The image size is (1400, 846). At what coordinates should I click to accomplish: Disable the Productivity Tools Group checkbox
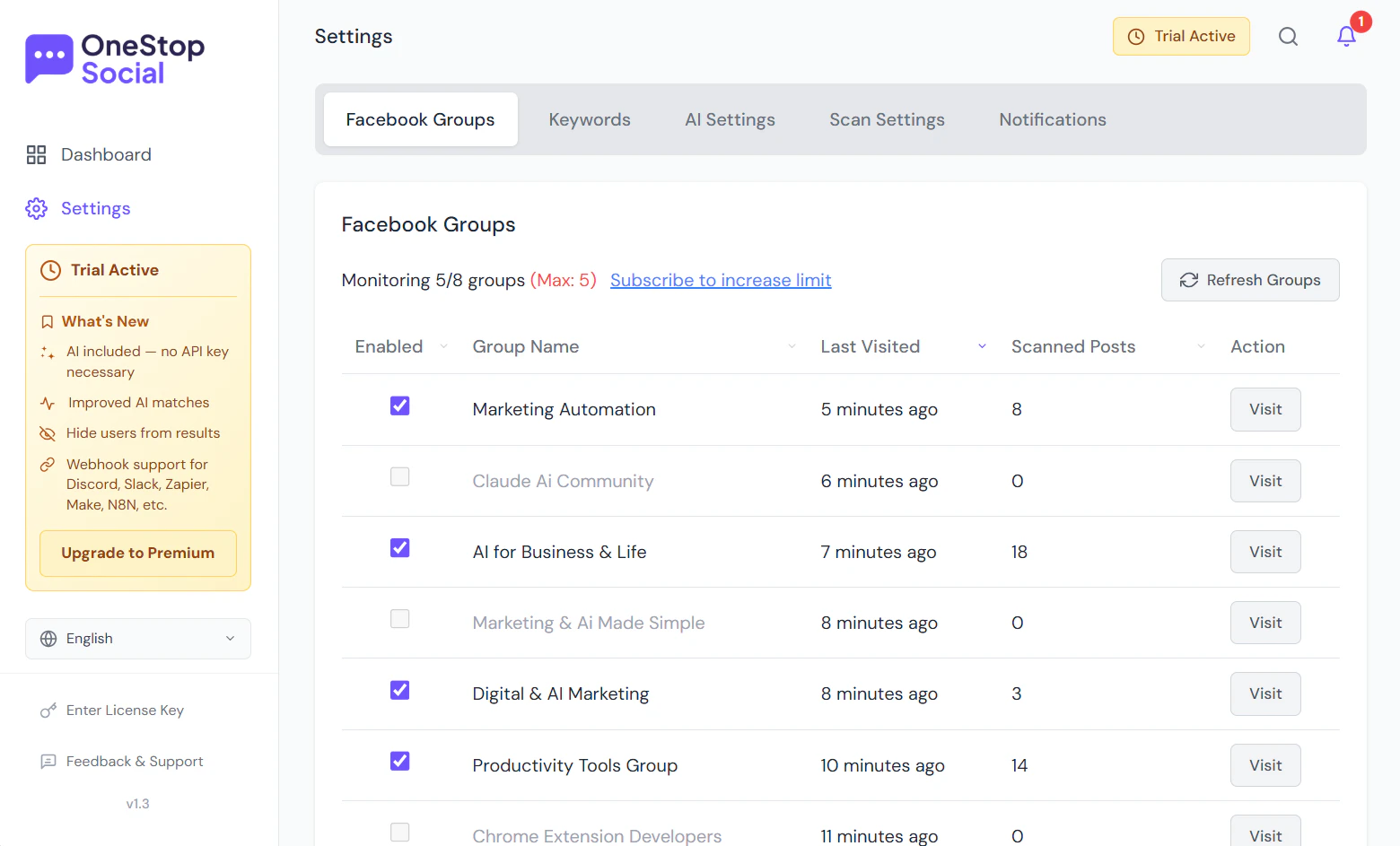tap(400, 762)
